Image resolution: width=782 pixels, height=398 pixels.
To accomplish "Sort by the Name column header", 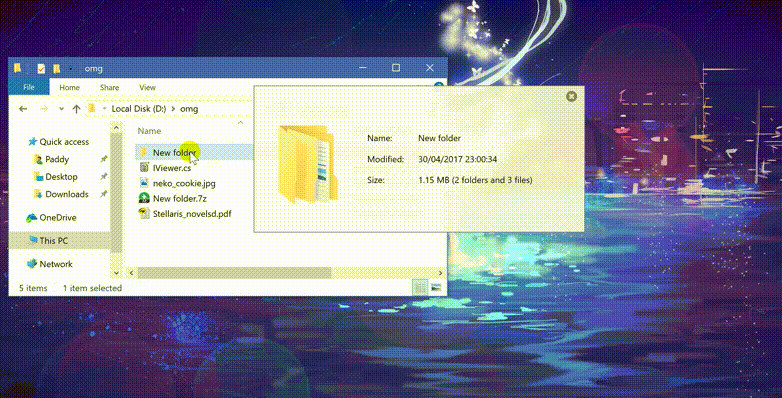I will [149, 131].
